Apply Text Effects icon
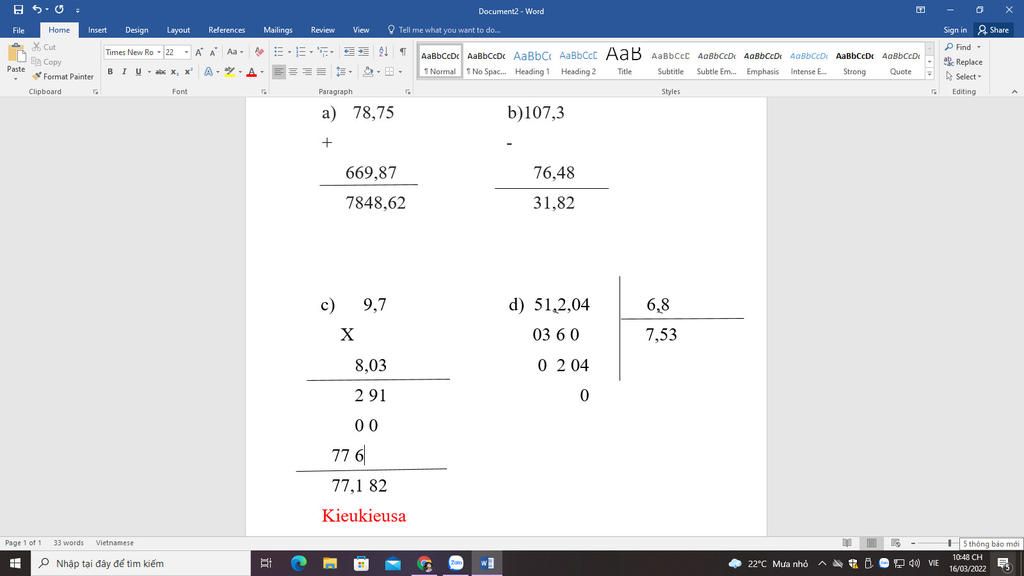This screenshot has height=576, width=1024. coord(208,72)
